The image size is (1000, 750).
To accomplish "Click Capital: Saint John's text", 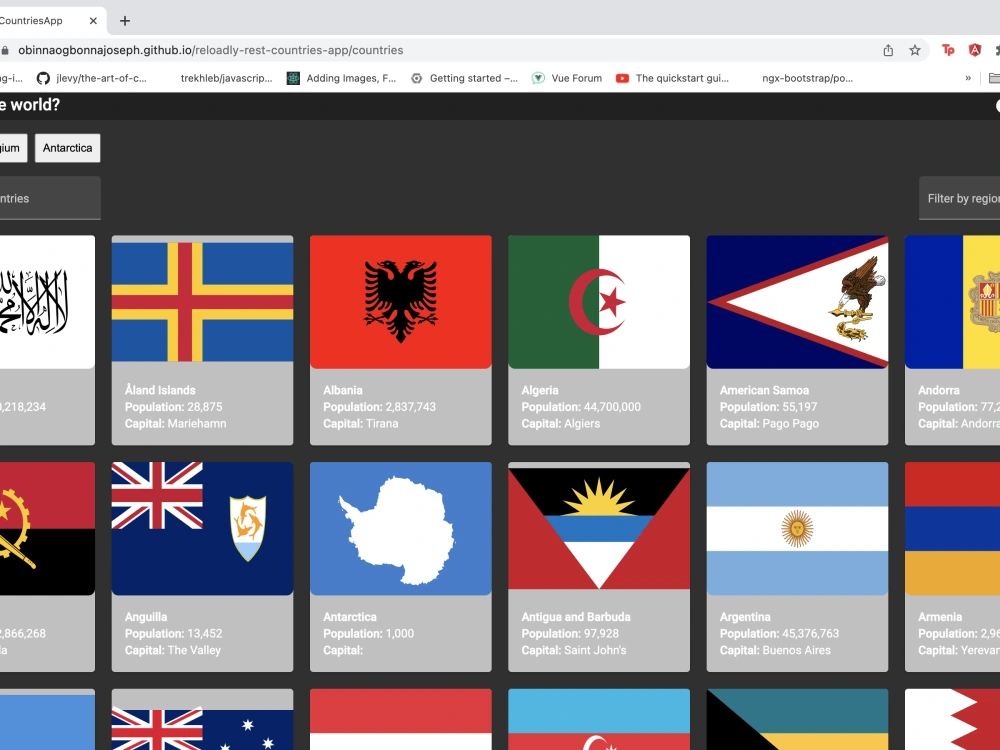I will [574, 651].
